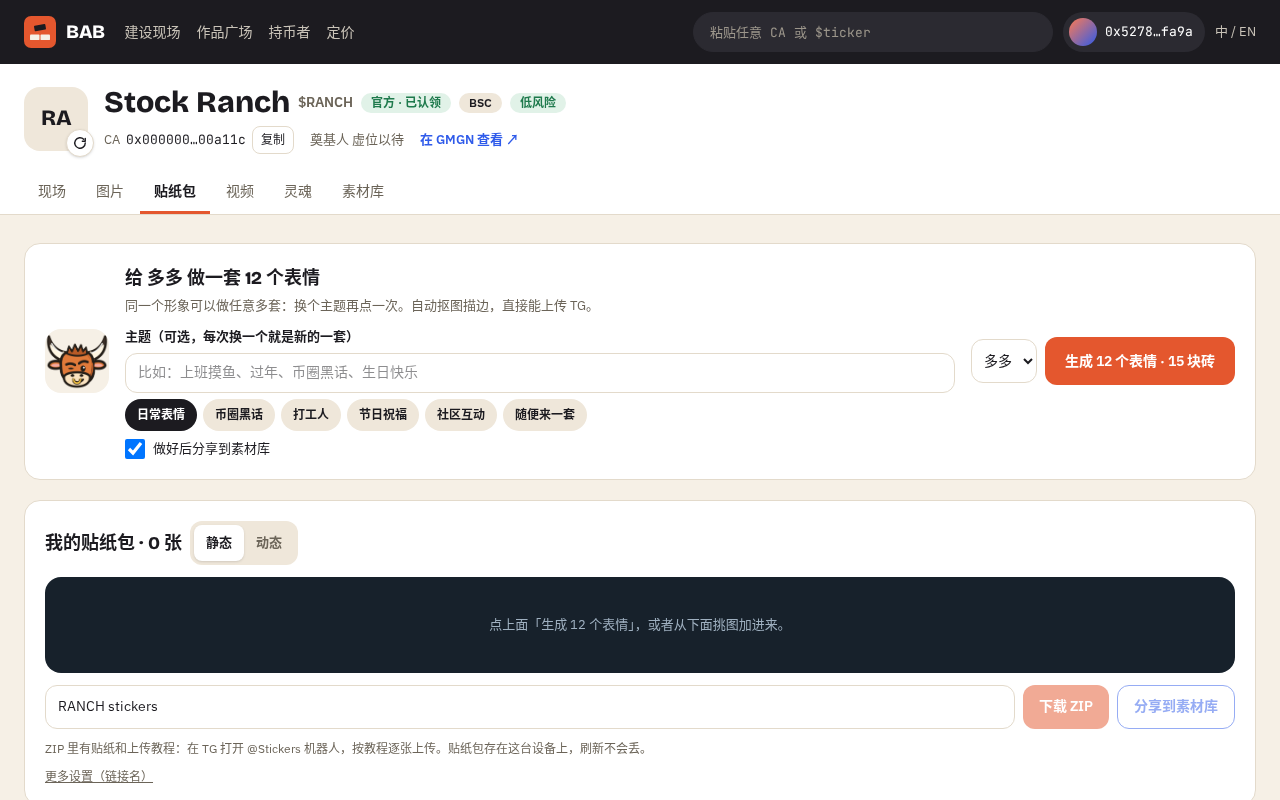1280x800 pixels.
Task: Click the Stock Ranch title
Action: [197, 102]
